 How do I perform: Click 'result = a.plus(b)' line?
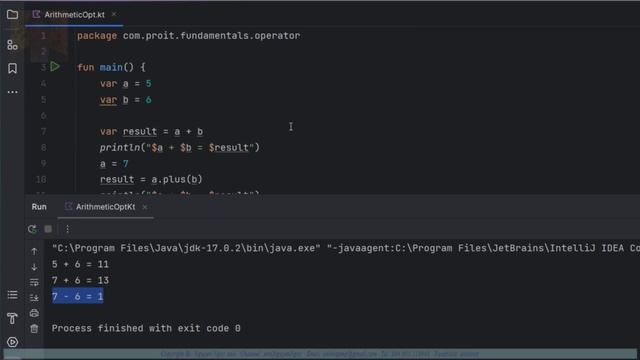[x=151, y=180]
